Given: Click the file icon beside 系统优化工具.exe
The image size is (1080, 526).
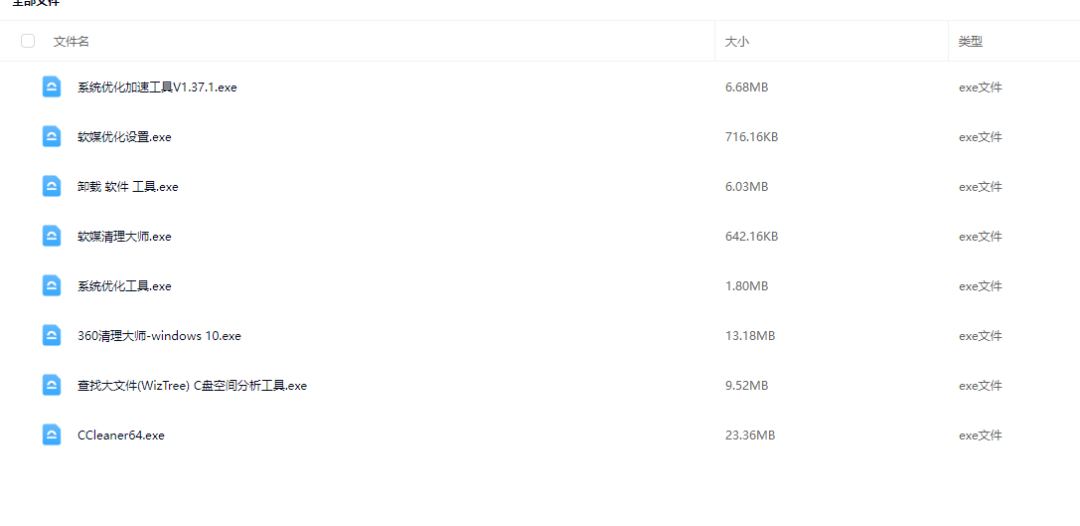Looking at the screenshot, I should point(52,286).
